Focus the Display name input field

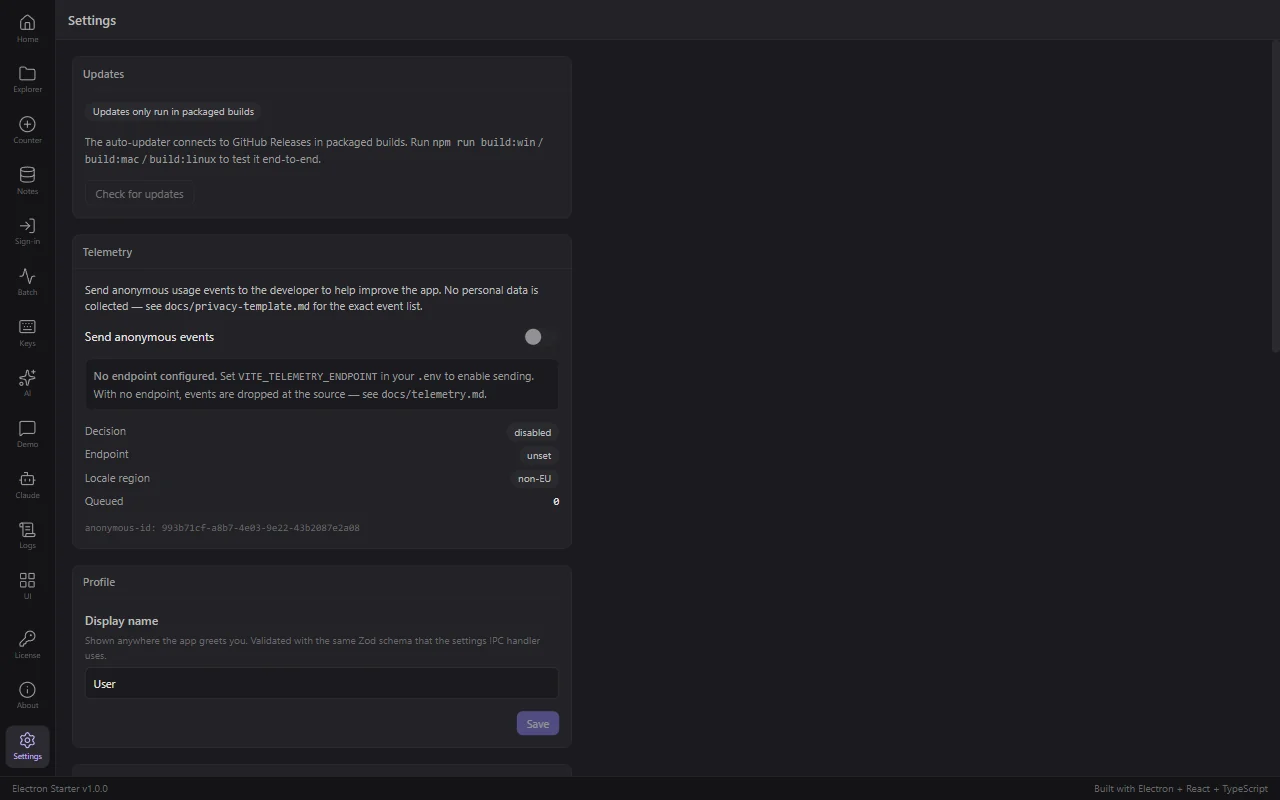point(321,684)
